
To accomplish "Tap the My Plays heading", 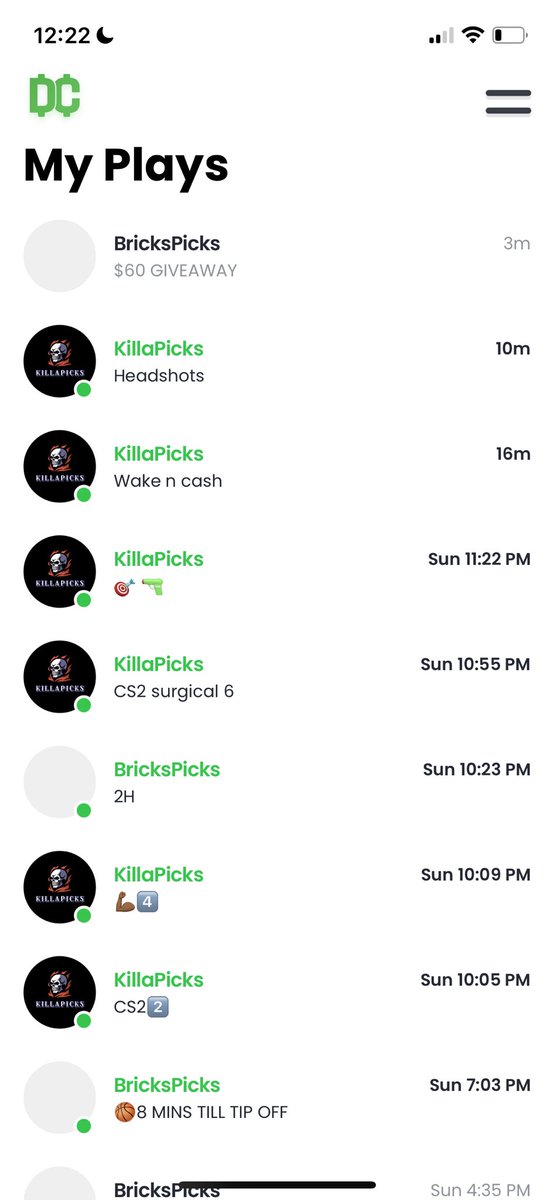I will (126, 166).
